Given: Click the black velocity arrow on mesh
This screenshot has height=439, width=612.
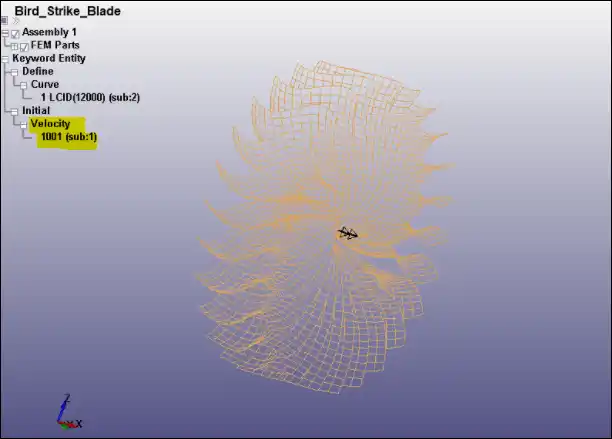Looking at the screenshot, I should coord(347,233).
